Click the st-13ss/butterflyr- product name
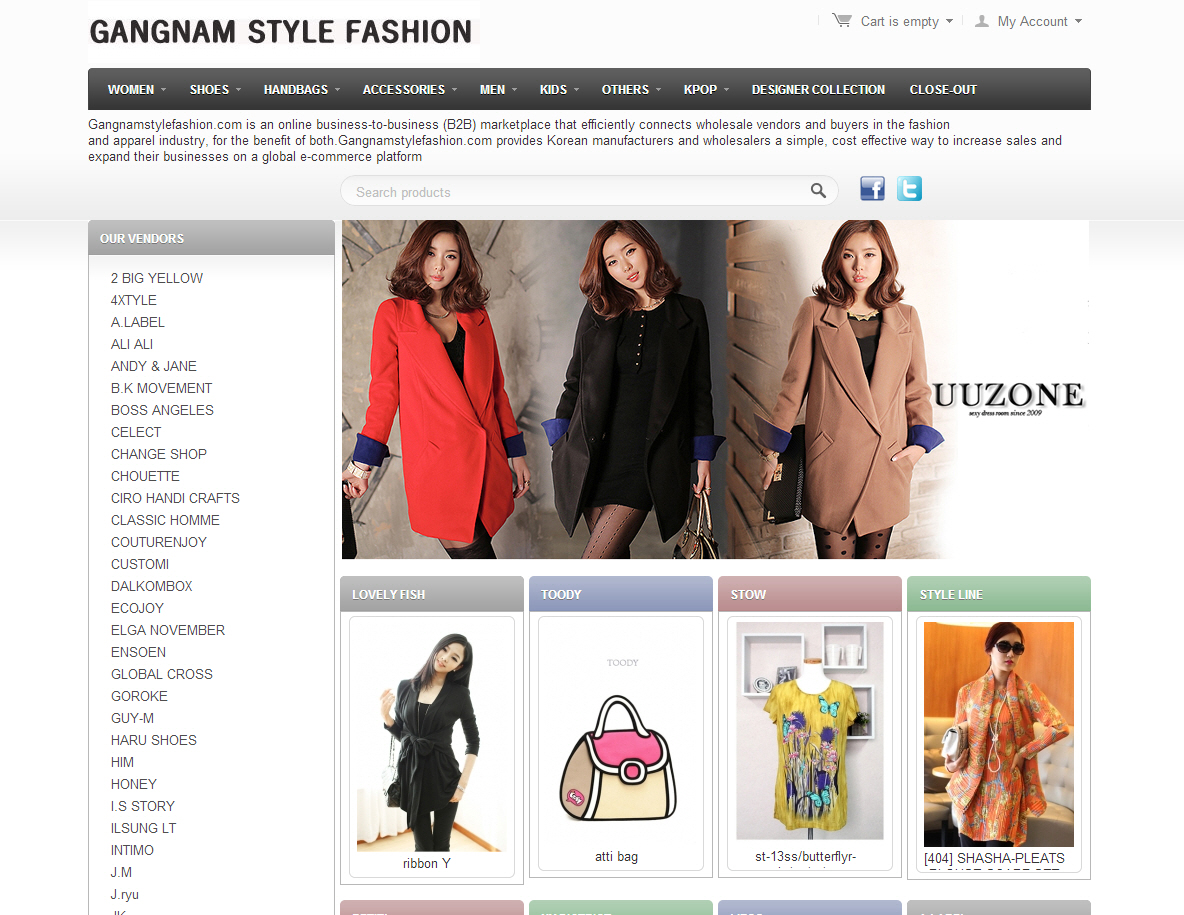1184x915 pixels. (806, 857)
